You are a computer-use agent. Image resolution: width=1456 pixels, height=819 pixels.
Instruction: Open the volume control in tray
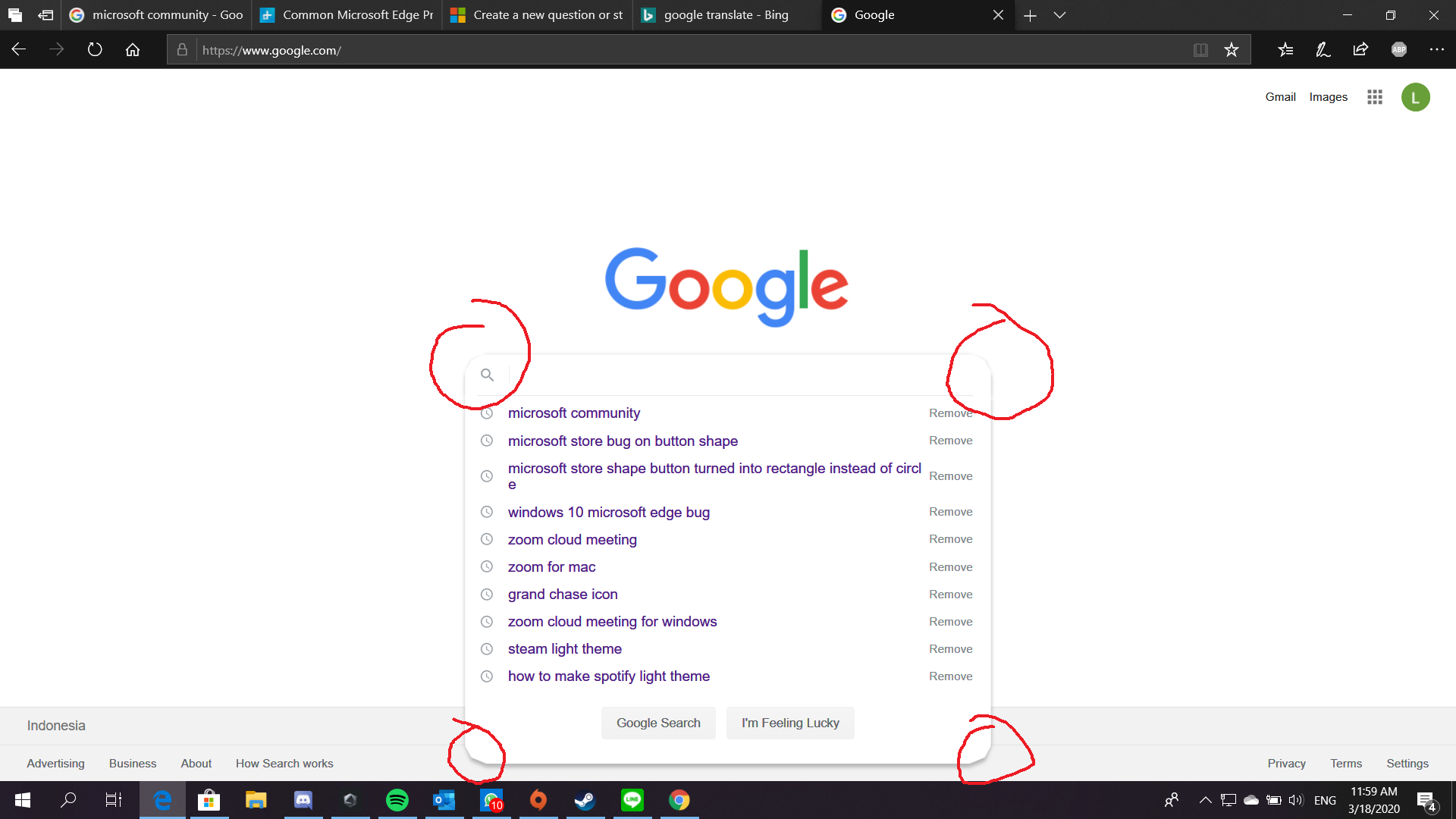click(x=1295, y=800)
